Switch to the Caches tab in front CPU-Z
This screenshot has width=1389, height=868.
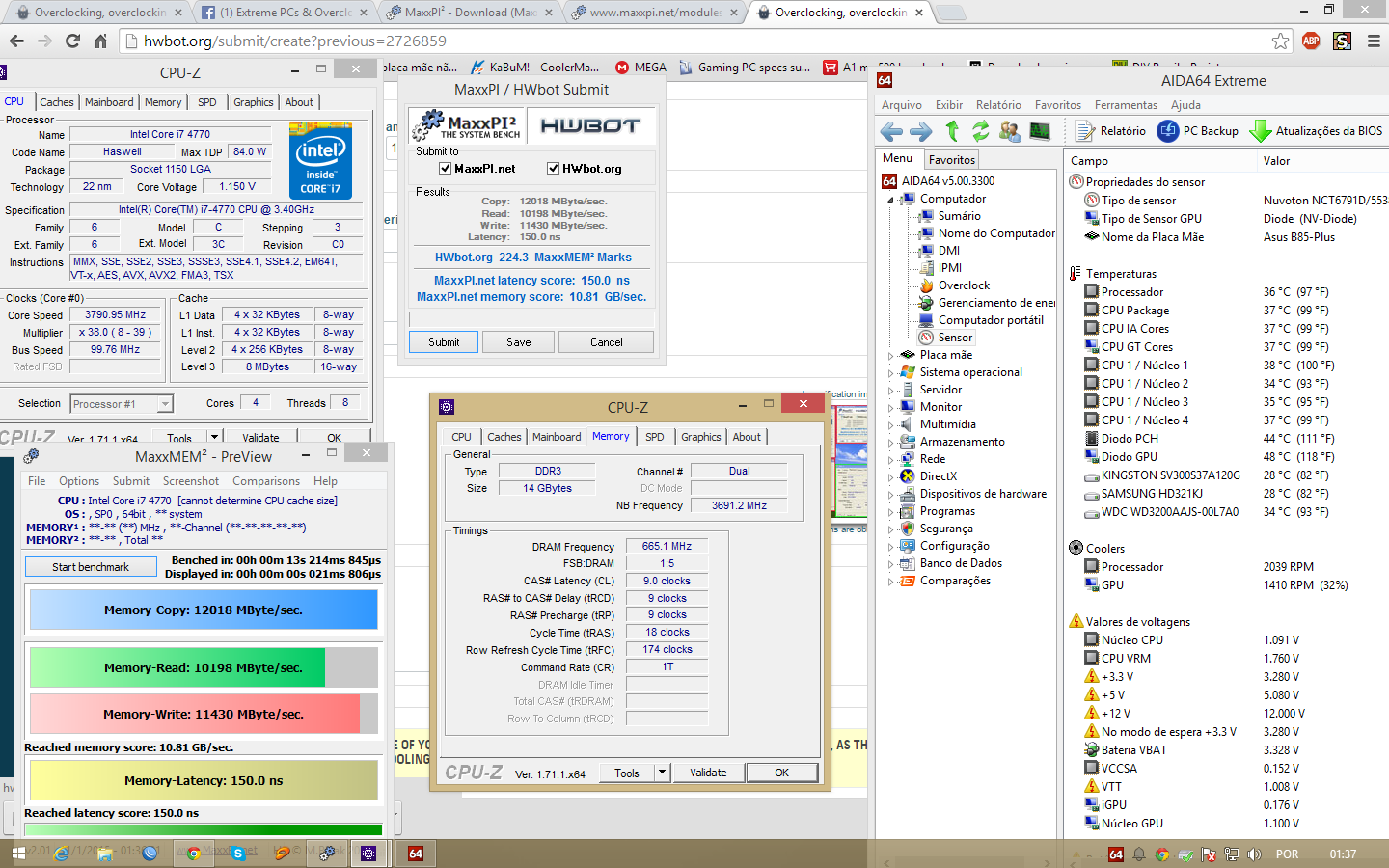(504, 437)
